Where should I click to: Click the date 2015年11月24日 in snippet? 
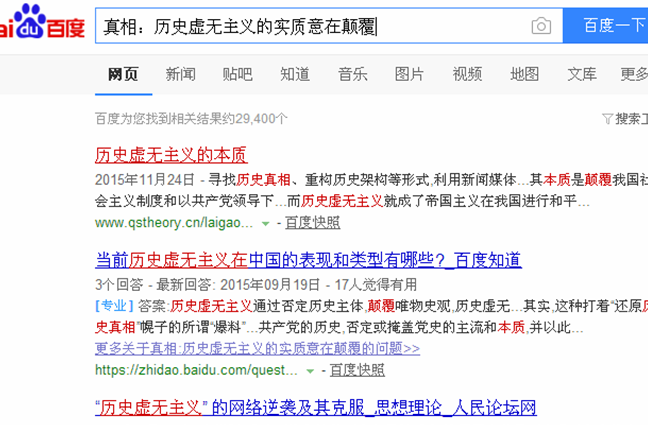145,180
